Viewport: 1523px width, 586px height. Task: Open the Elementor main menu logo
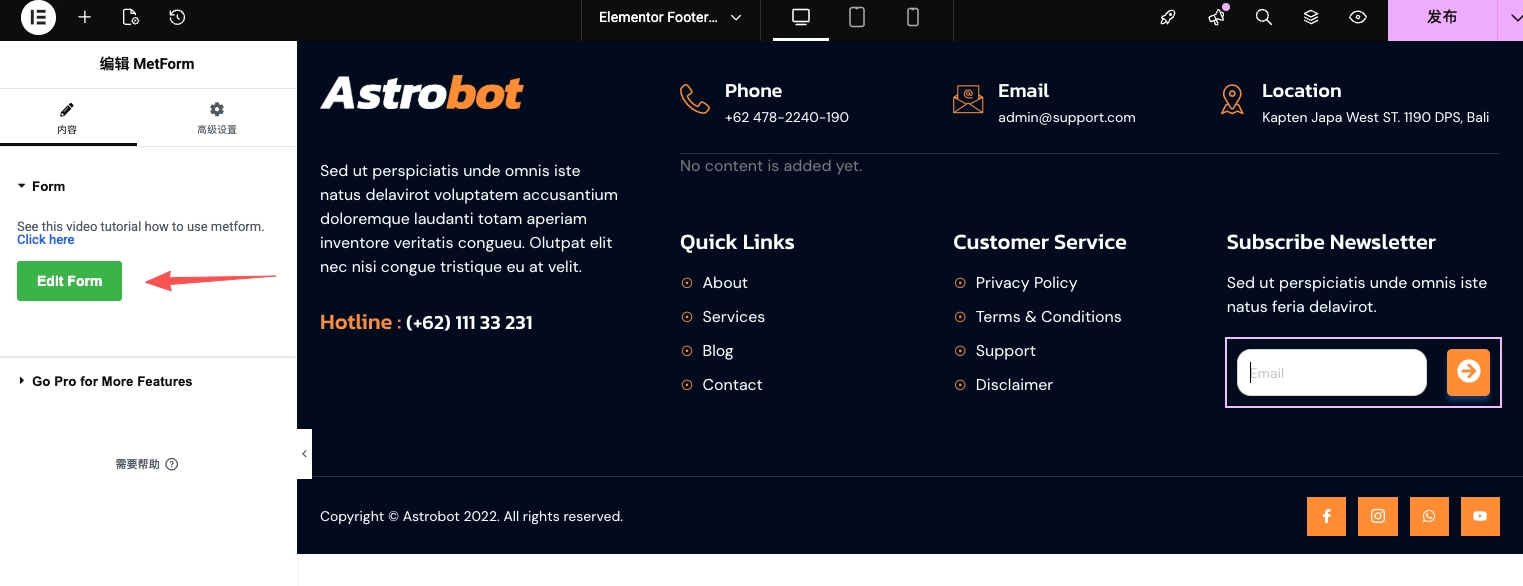point(39,17)
